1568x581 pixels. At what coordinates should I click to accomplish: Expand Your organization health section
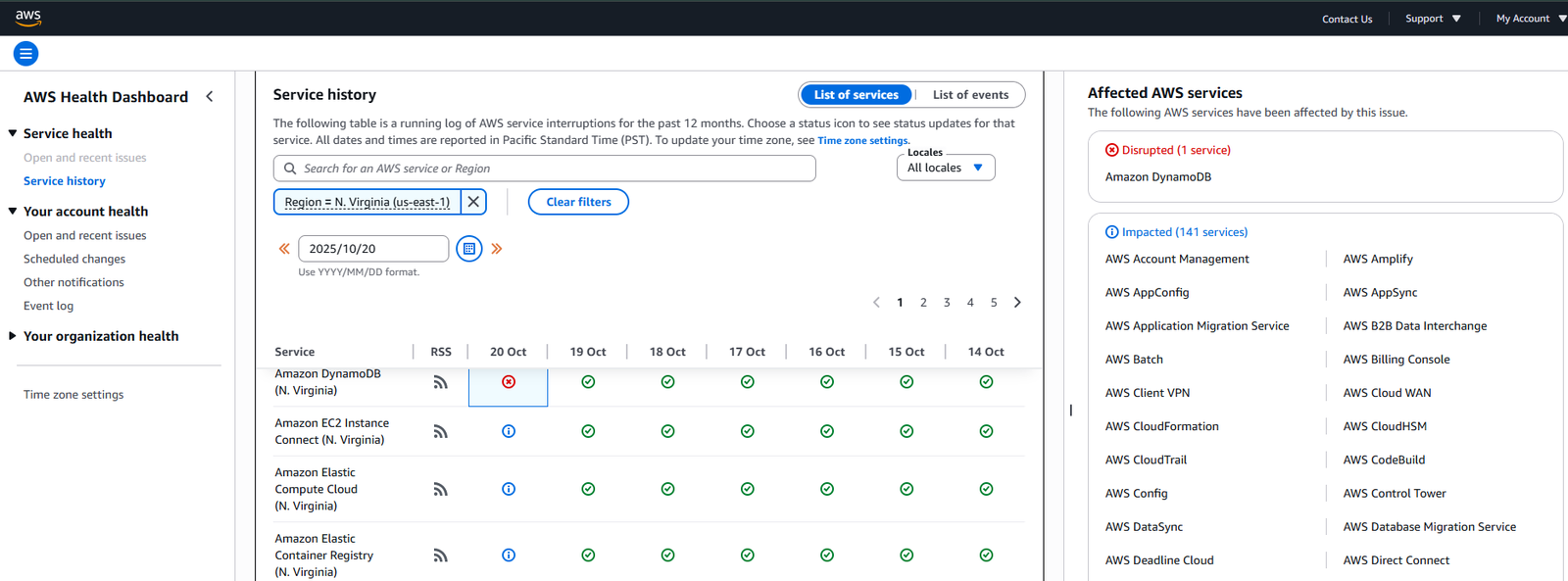[13, 336]
